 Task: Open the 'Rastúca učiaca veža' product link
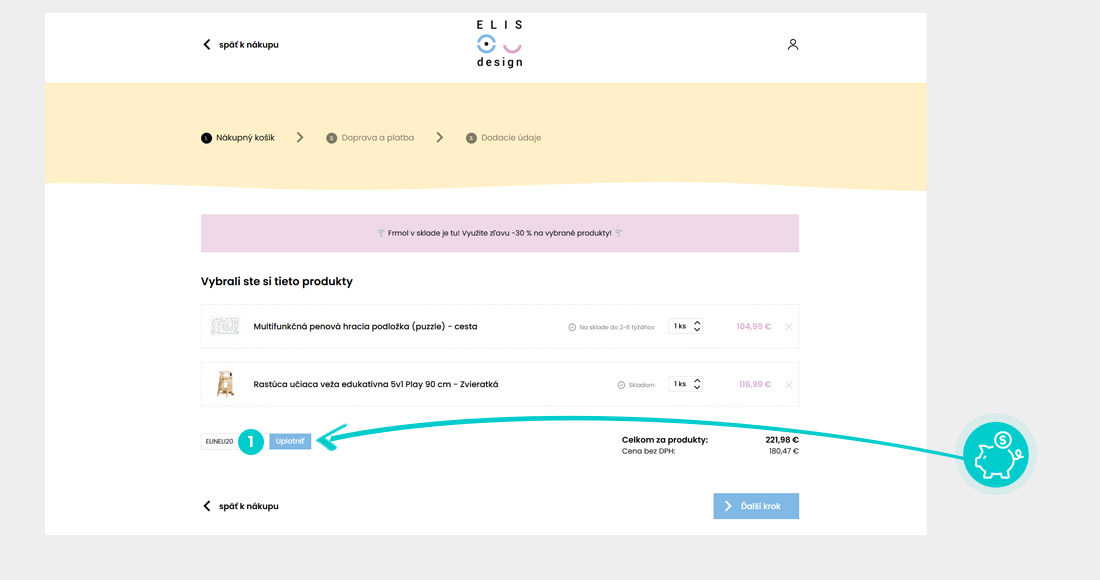[375, 384]
